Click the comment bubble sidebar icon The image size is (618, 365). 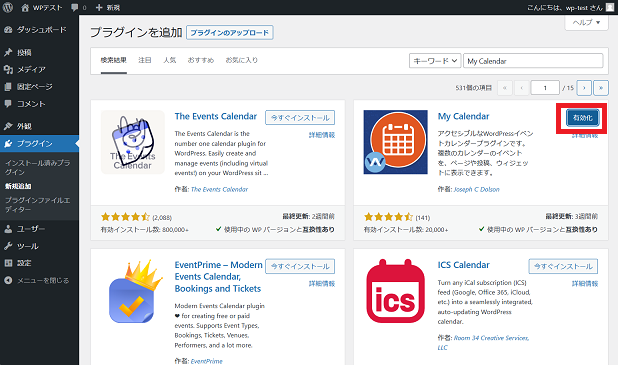pos(8,104)
